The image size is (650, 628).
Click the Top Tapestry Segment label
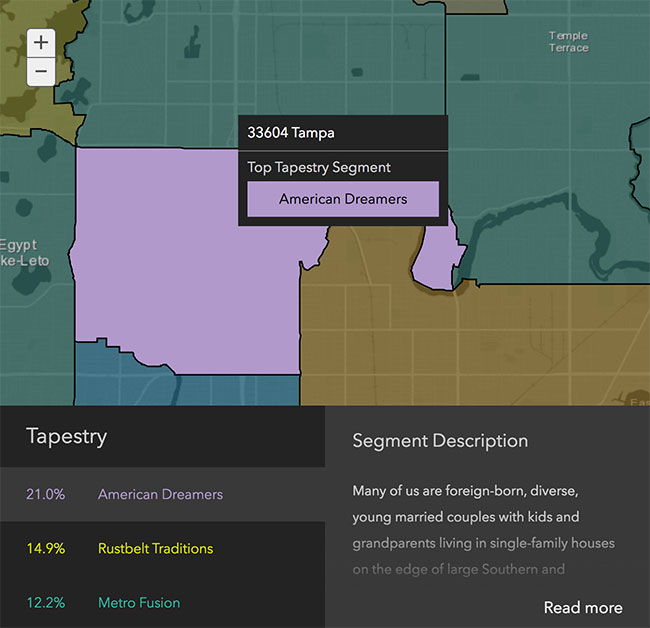(319, 167)
